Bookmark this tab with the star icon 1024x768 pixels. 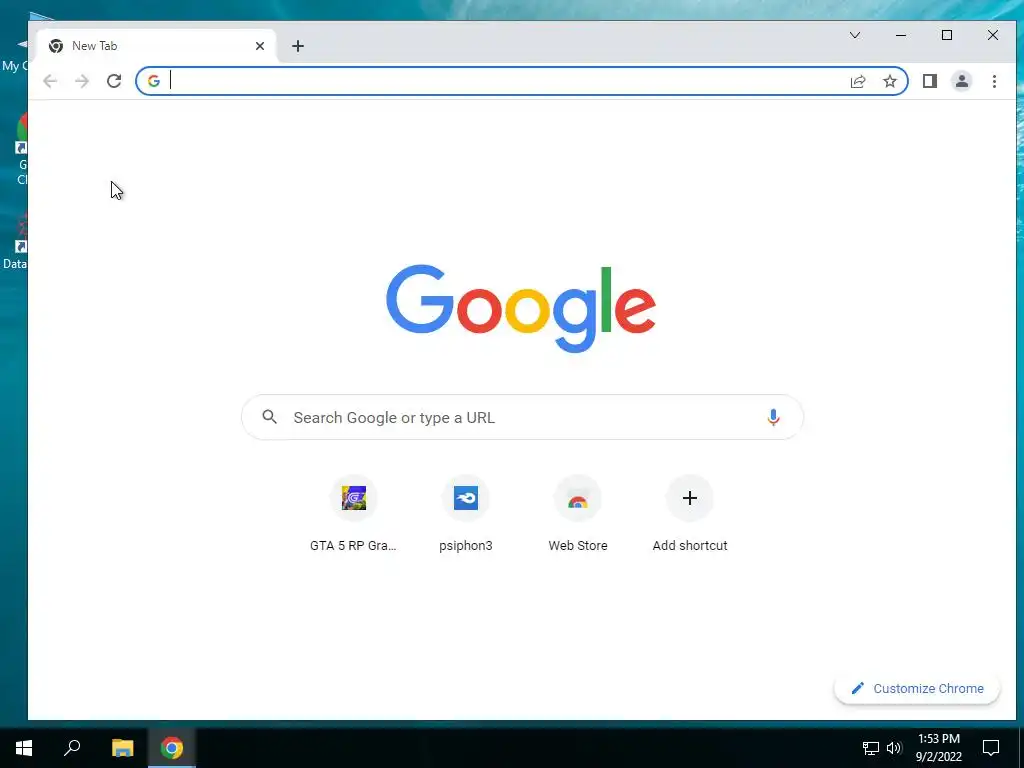pyautogui.click(x=889, y=81)
